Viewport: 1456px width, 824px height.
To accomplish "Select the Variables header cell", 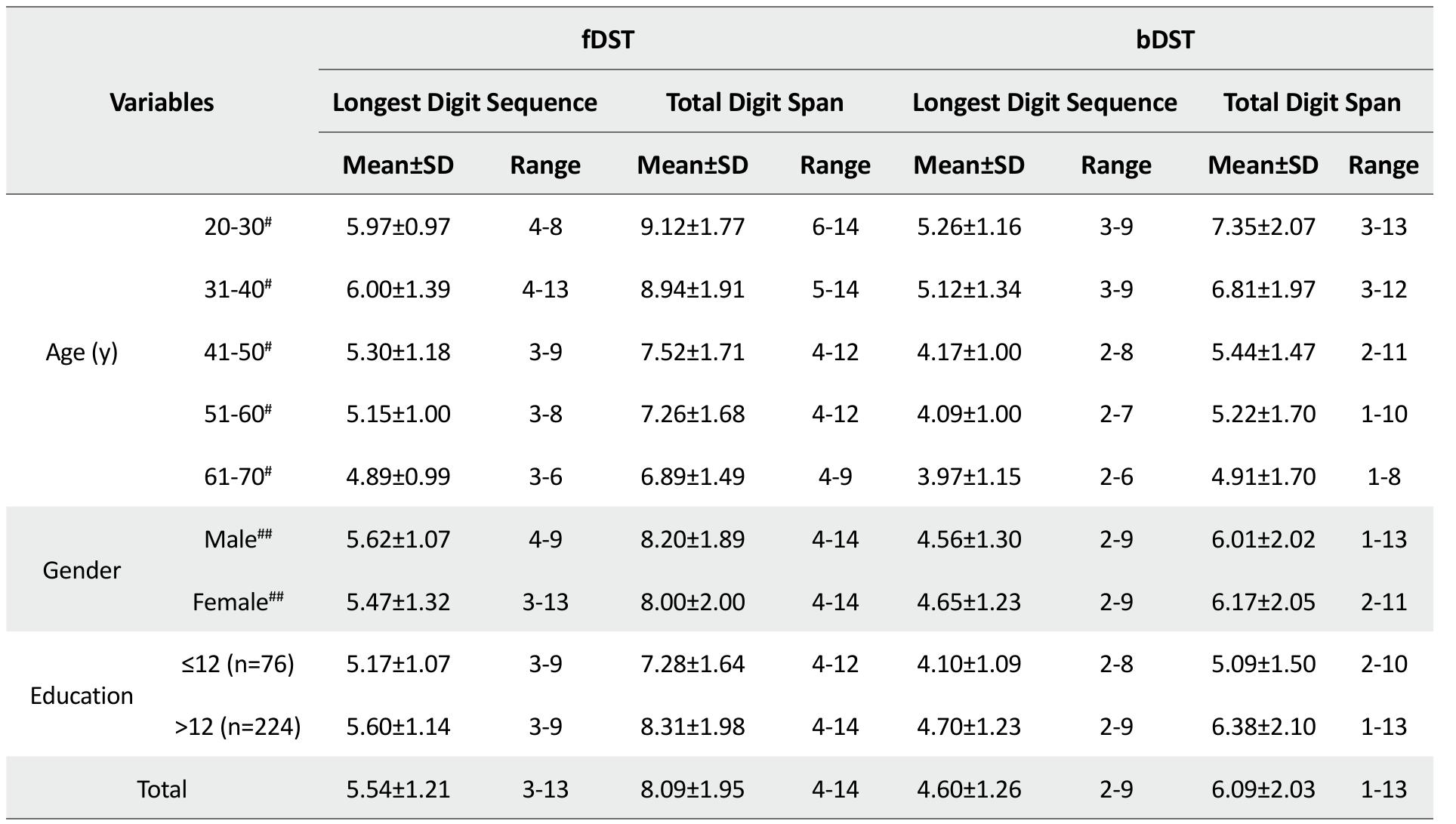I will [x=162, y=102].
